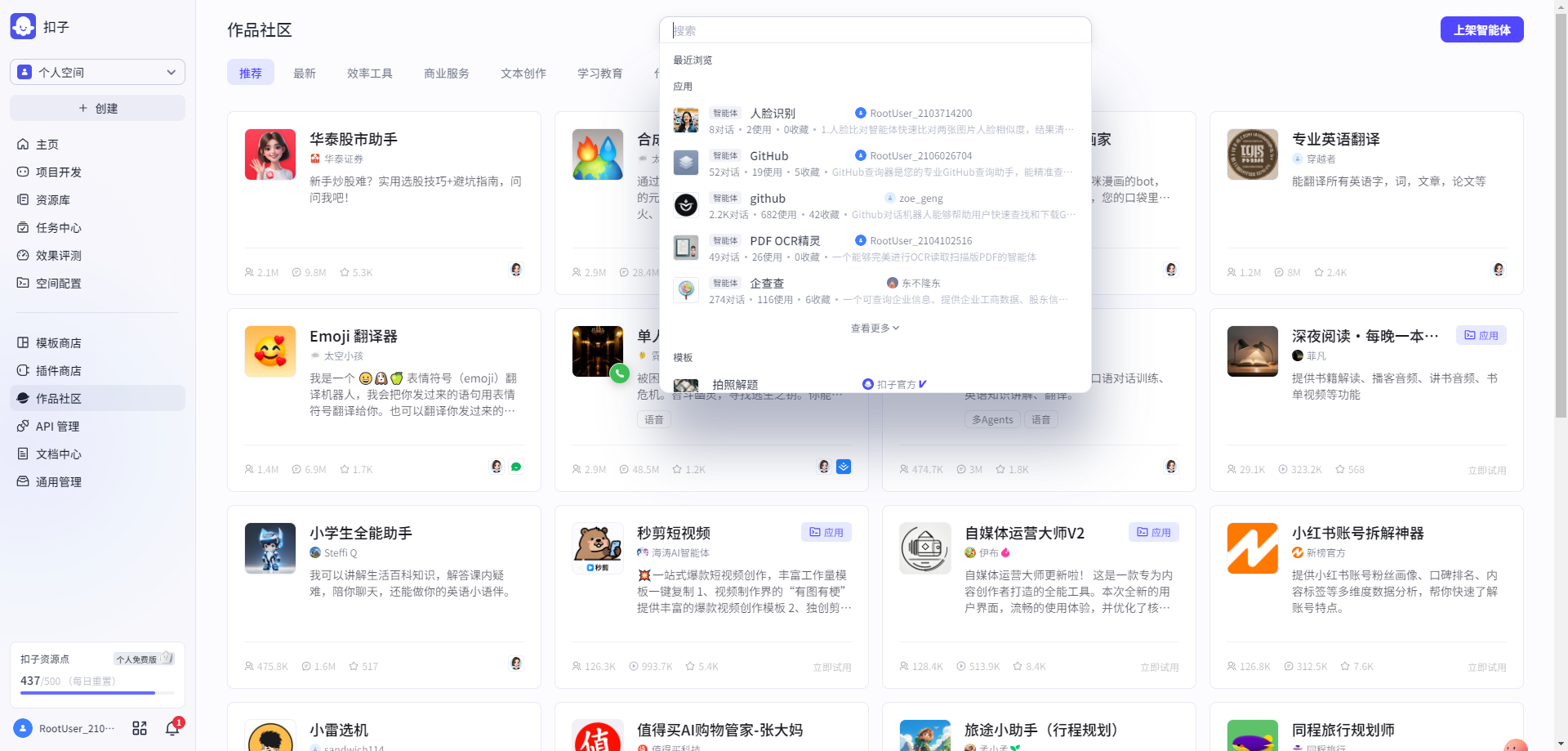Viewport: 1568px width, 751px height.
Task: Open the 资源库 sidebar icon
Action: 23,200
